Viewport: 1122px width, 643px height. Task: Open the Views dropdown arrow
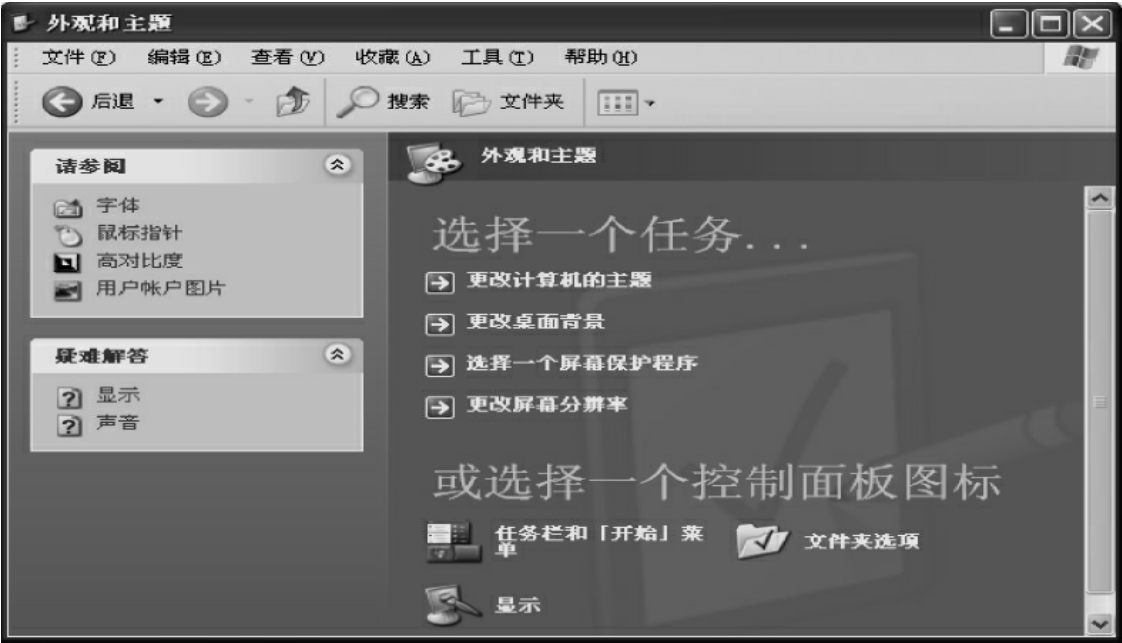point(650,103)
